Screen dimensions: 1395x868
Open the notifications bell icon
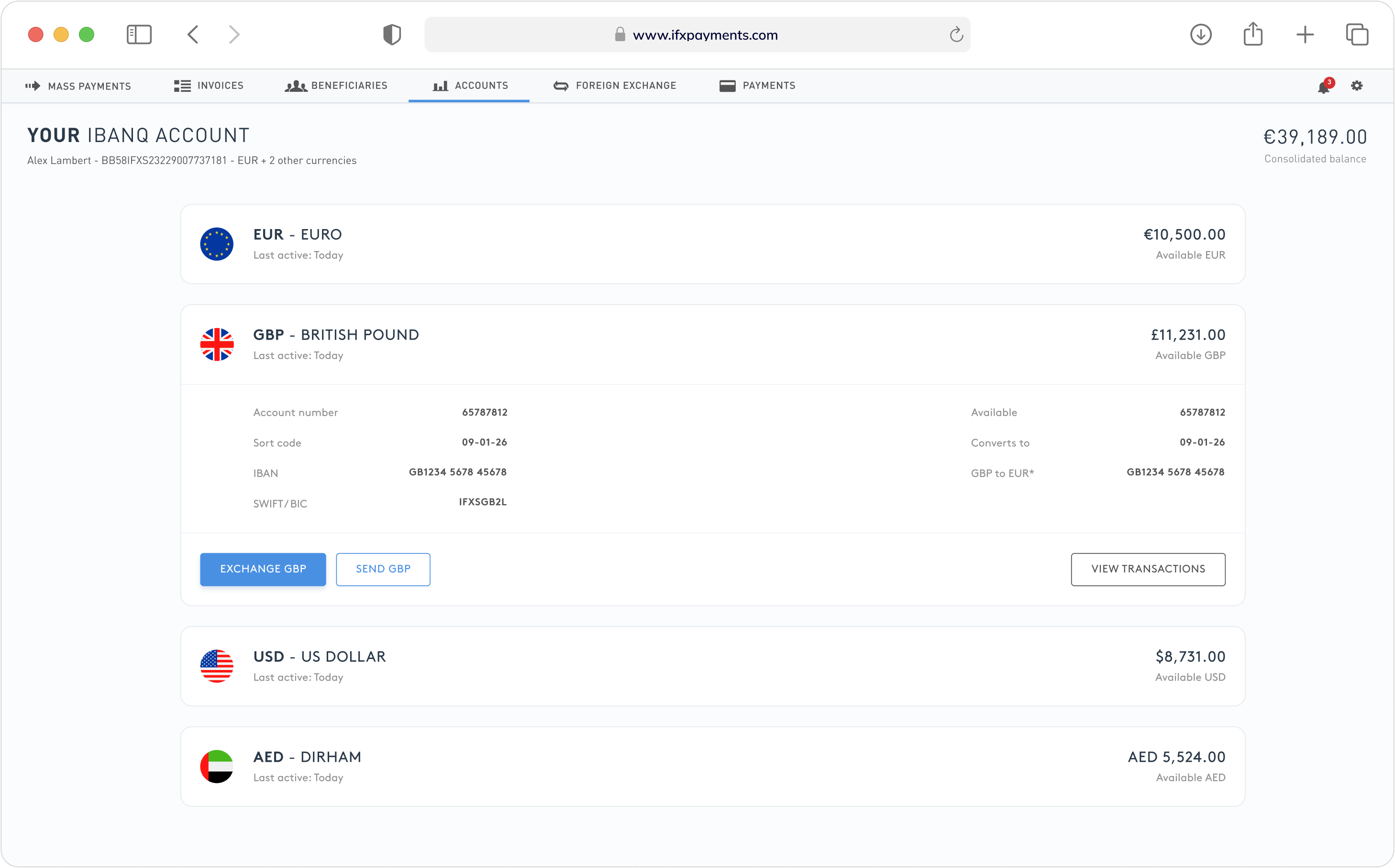click(1324, 87)
